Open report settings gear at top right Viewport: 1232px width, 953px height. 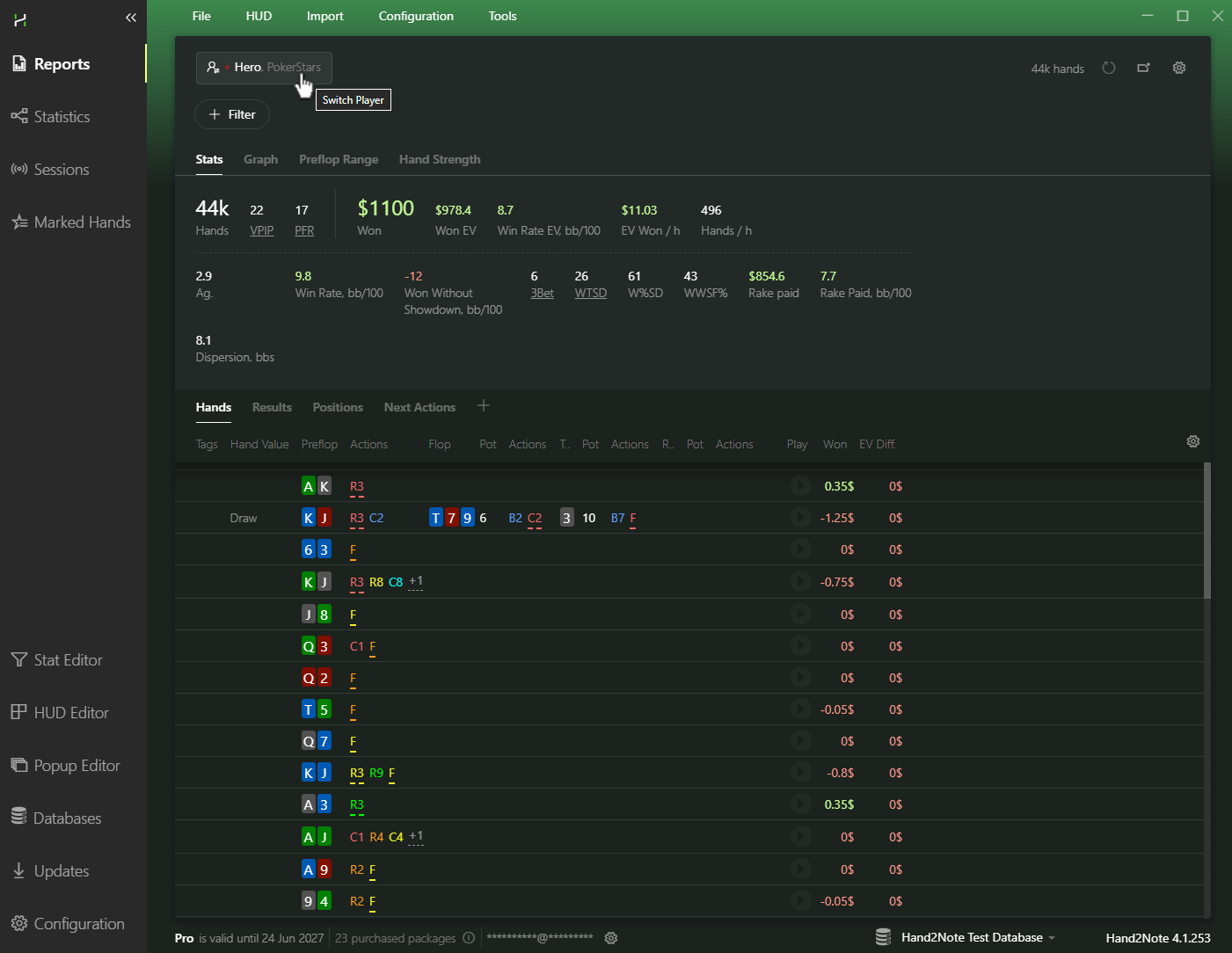tap(1179, 68)
